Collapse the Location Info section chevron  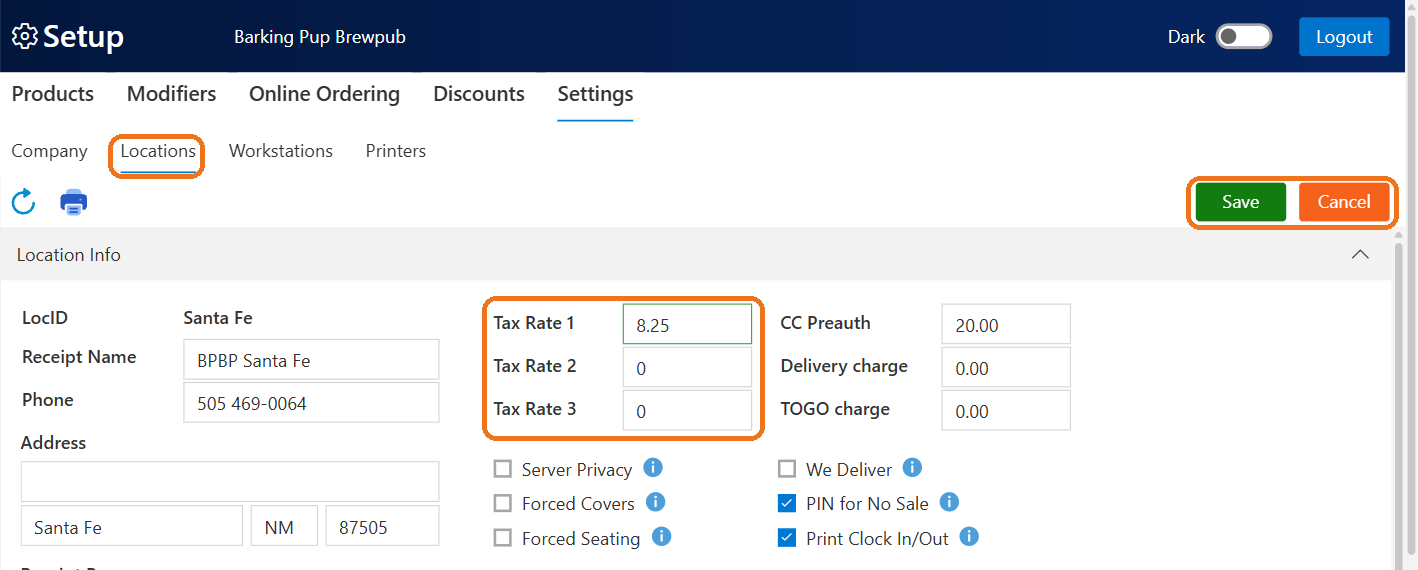pos(1360,254)
